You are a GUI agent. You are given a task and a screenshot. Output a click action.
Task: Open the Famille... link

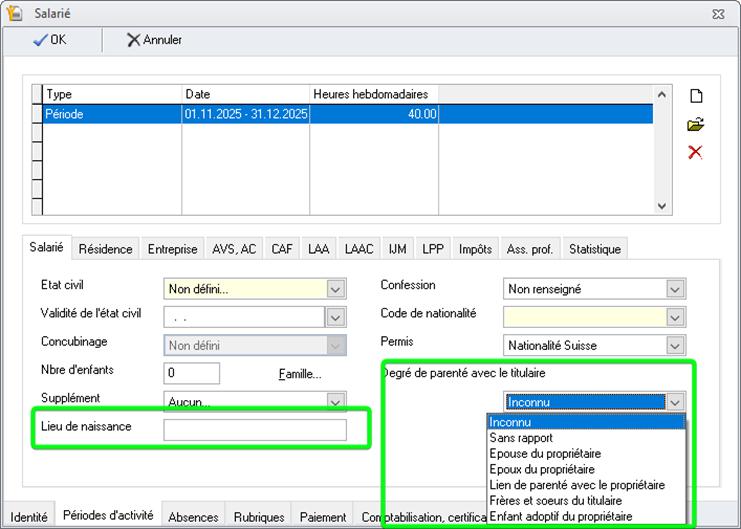coord(299,374)
